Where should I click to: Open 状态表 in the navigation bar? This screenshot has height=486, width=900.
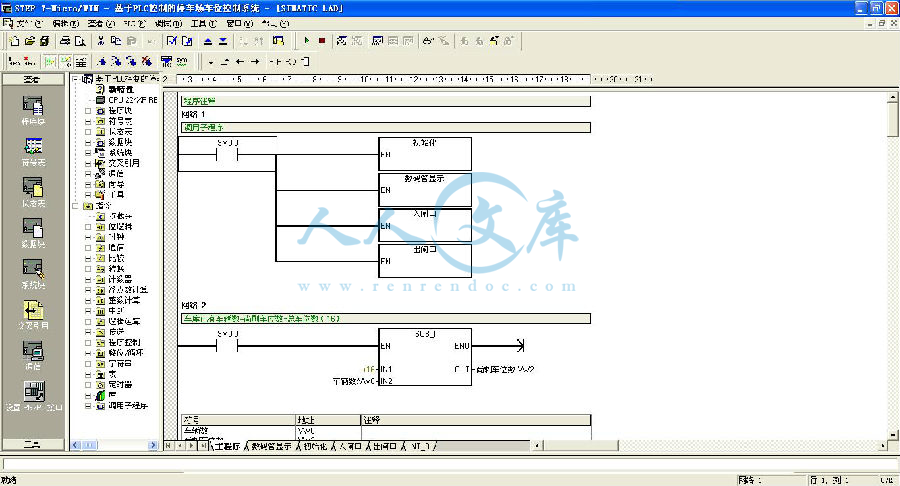(x=33, y=193)
